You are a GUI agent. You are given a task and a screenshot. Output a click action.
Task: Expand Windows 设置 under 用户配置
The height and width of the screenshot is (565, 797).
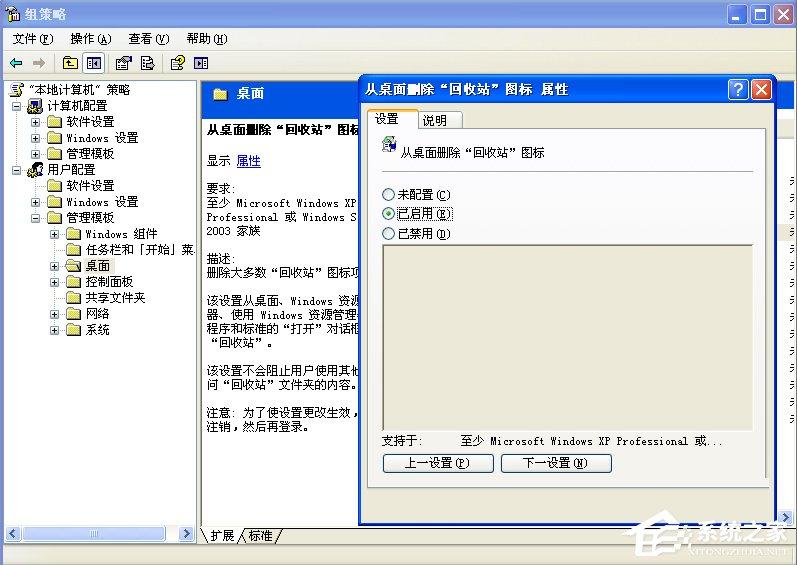pos(36,202)
